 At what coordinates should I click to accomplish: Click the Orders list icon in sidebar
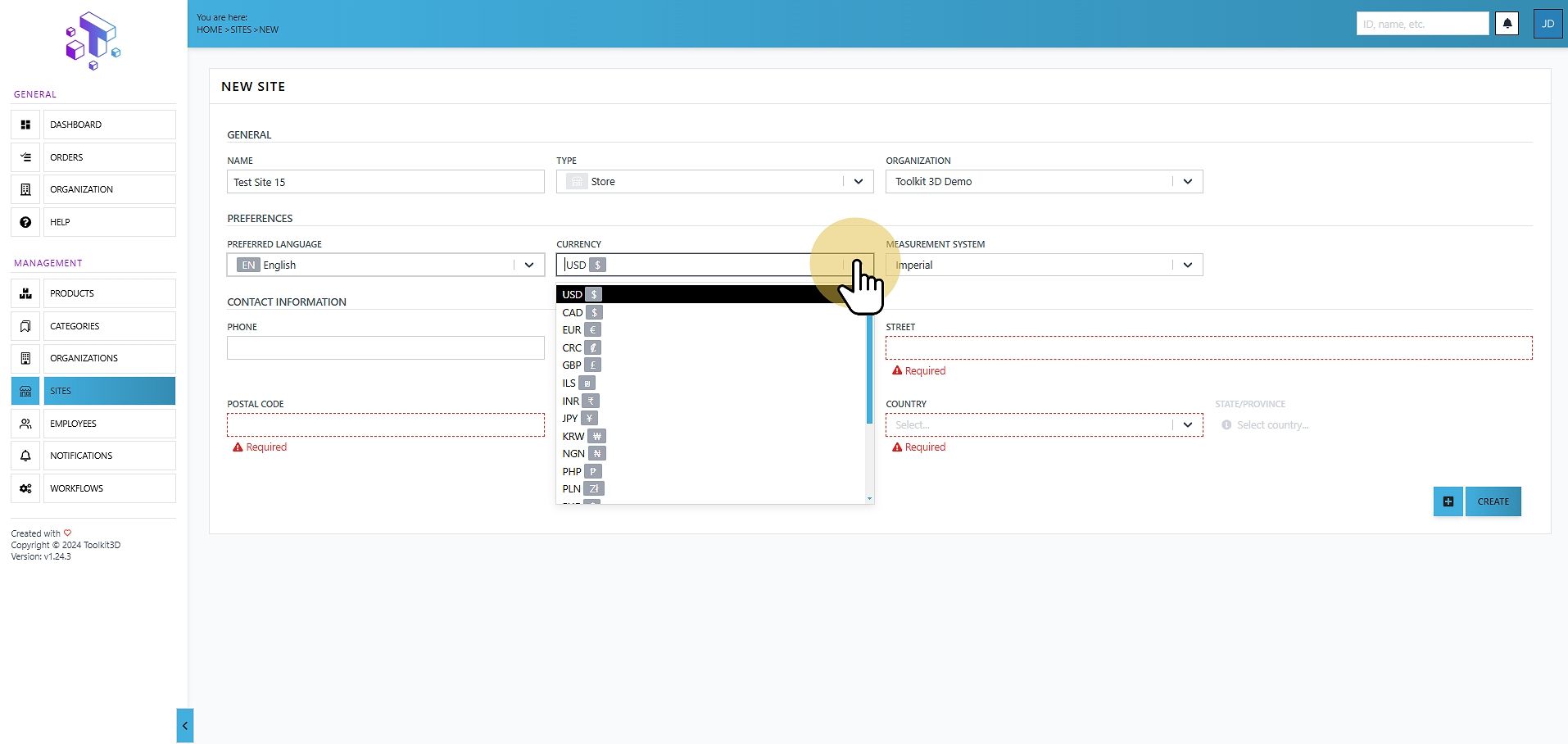coord(25,157)
